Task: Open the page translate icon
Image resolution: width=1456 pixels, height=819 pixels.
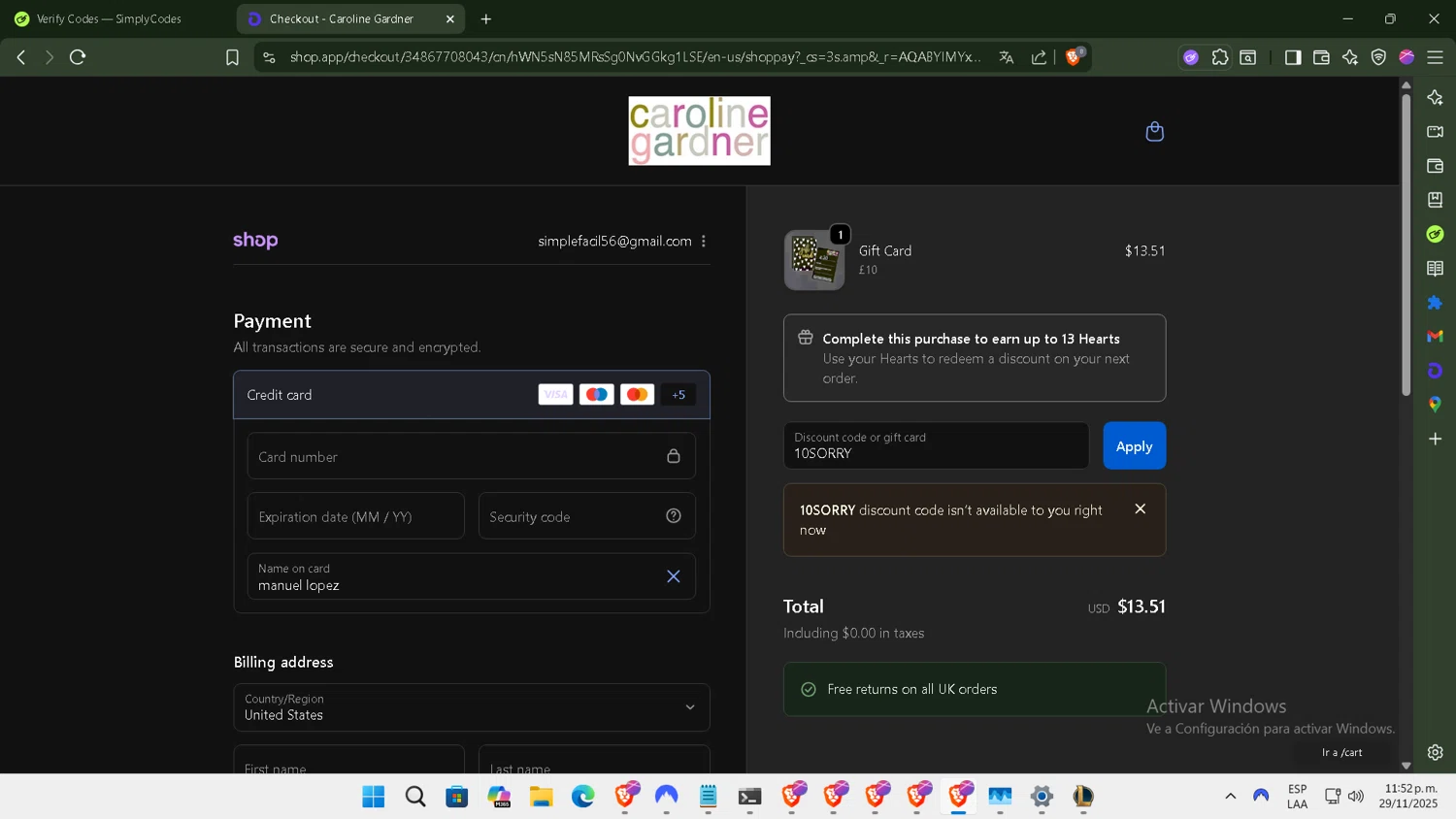Action: tap(1007, 57)
